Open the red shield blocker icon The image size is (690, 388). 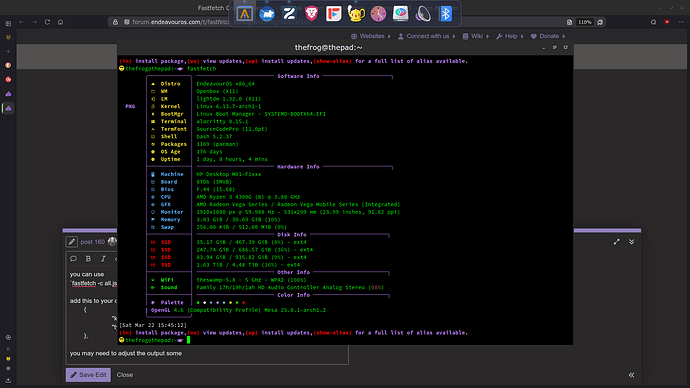667,22
